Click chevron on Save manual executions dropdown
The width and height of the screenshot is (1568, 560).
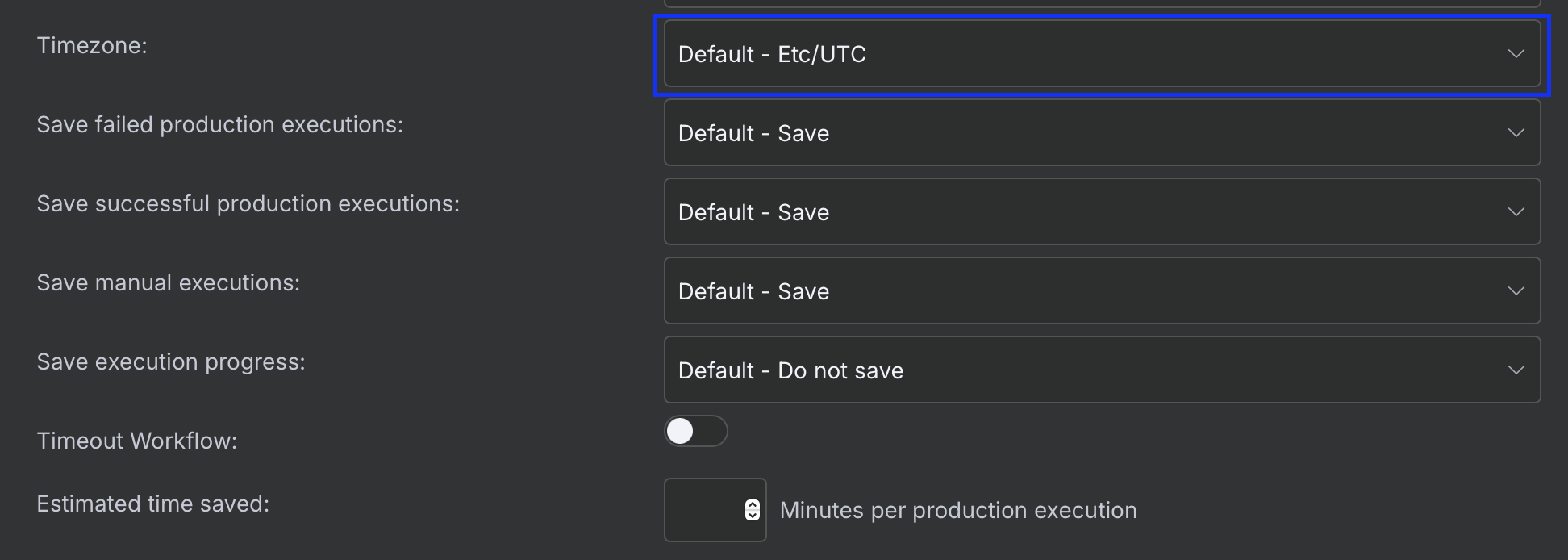pos(1516,291)
